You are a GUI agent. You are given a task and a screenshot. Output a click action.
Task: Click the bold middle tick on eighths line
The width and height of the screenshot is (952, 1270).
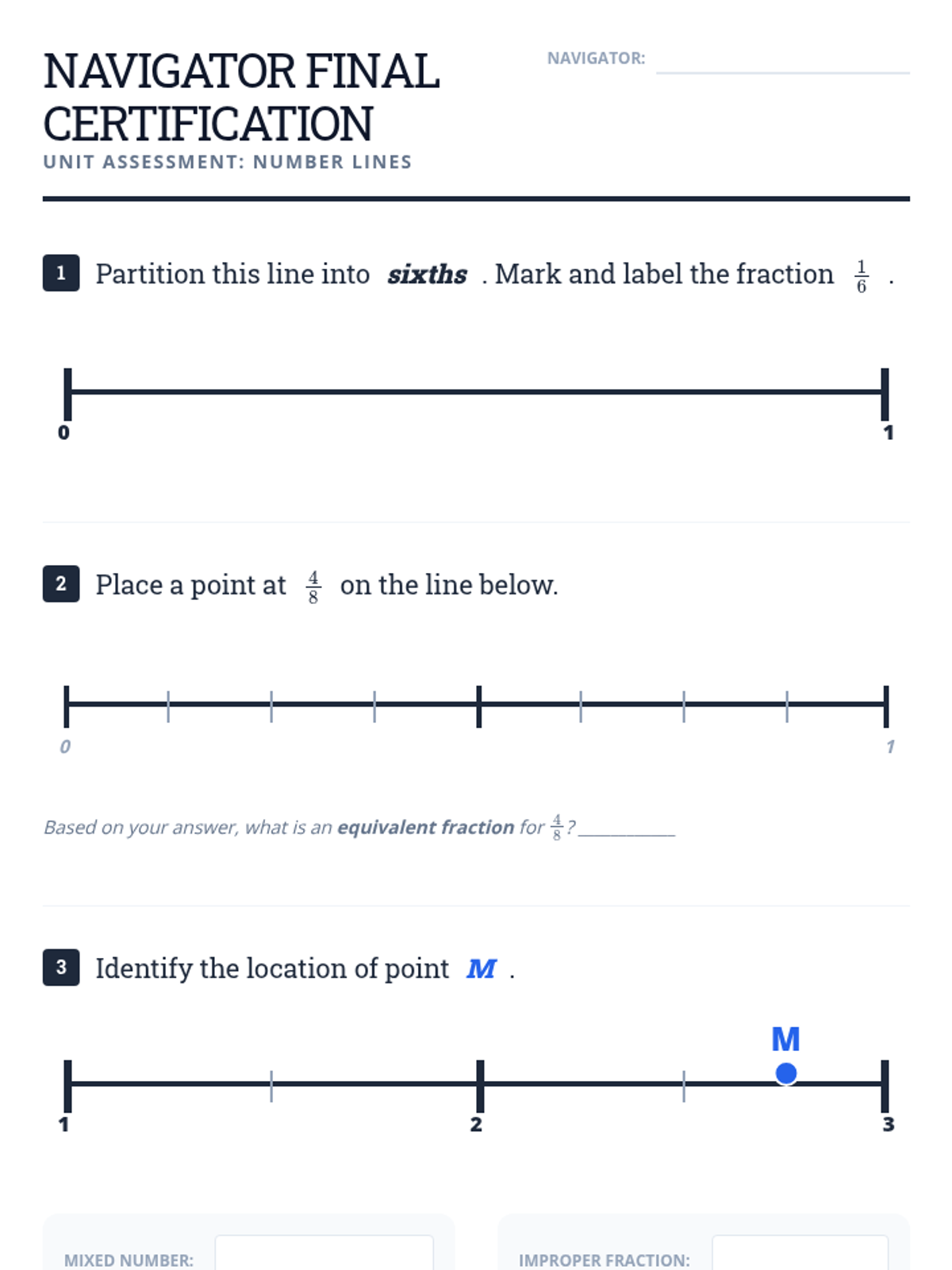click(x=478, y=706)
